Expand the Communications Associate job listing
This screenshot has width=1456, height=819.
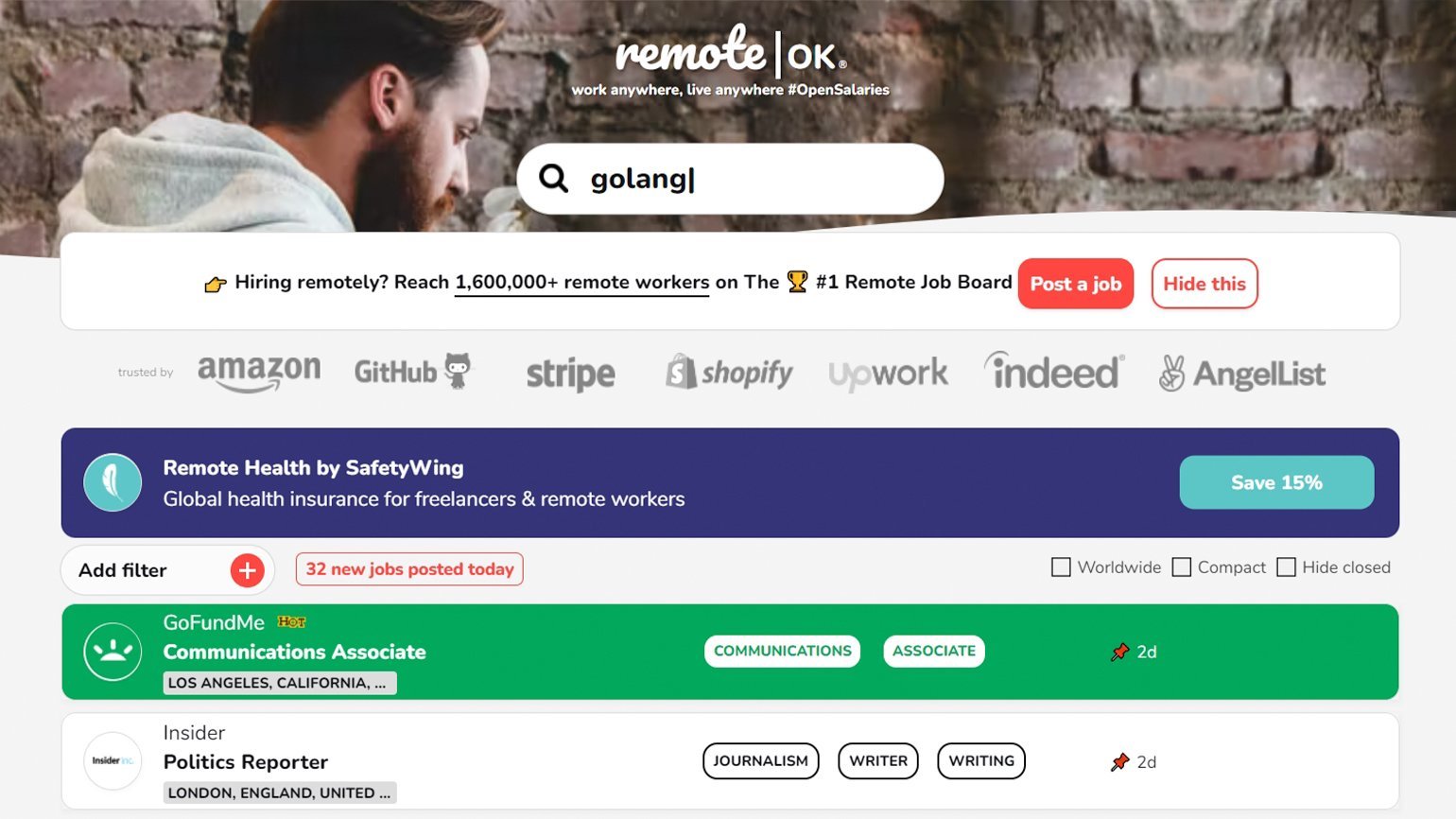pos(294,652)
